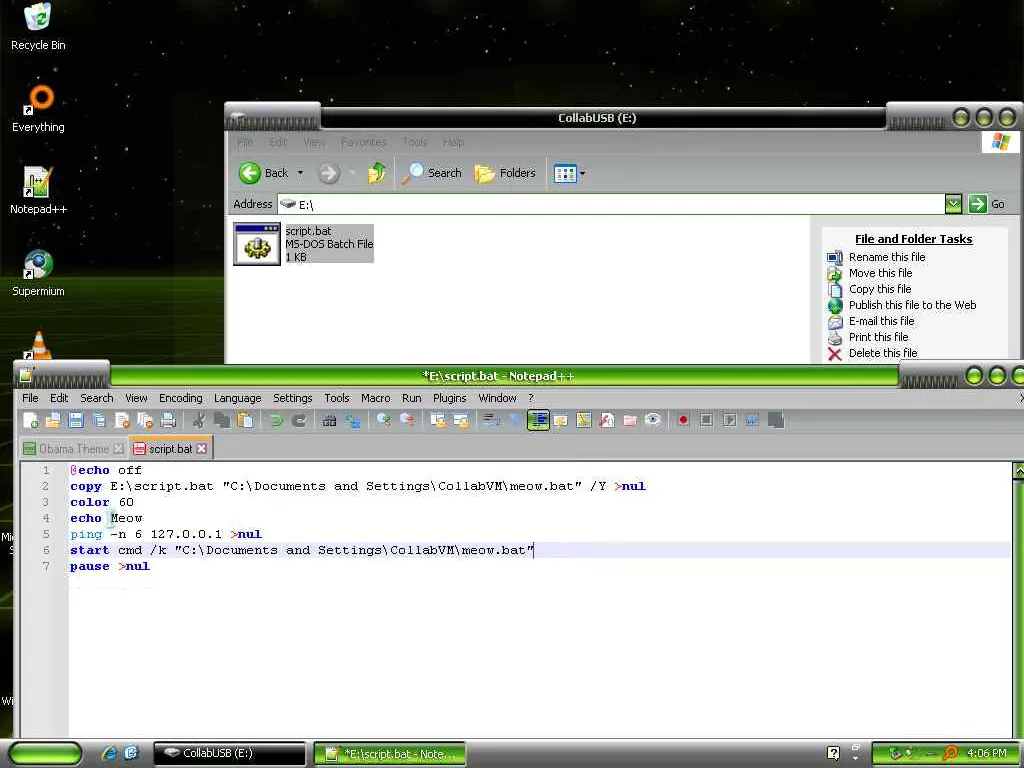Expand the Back button history dropdown in Explorer
Viewport: 1024px width, 768px height.
coord(300,173)
